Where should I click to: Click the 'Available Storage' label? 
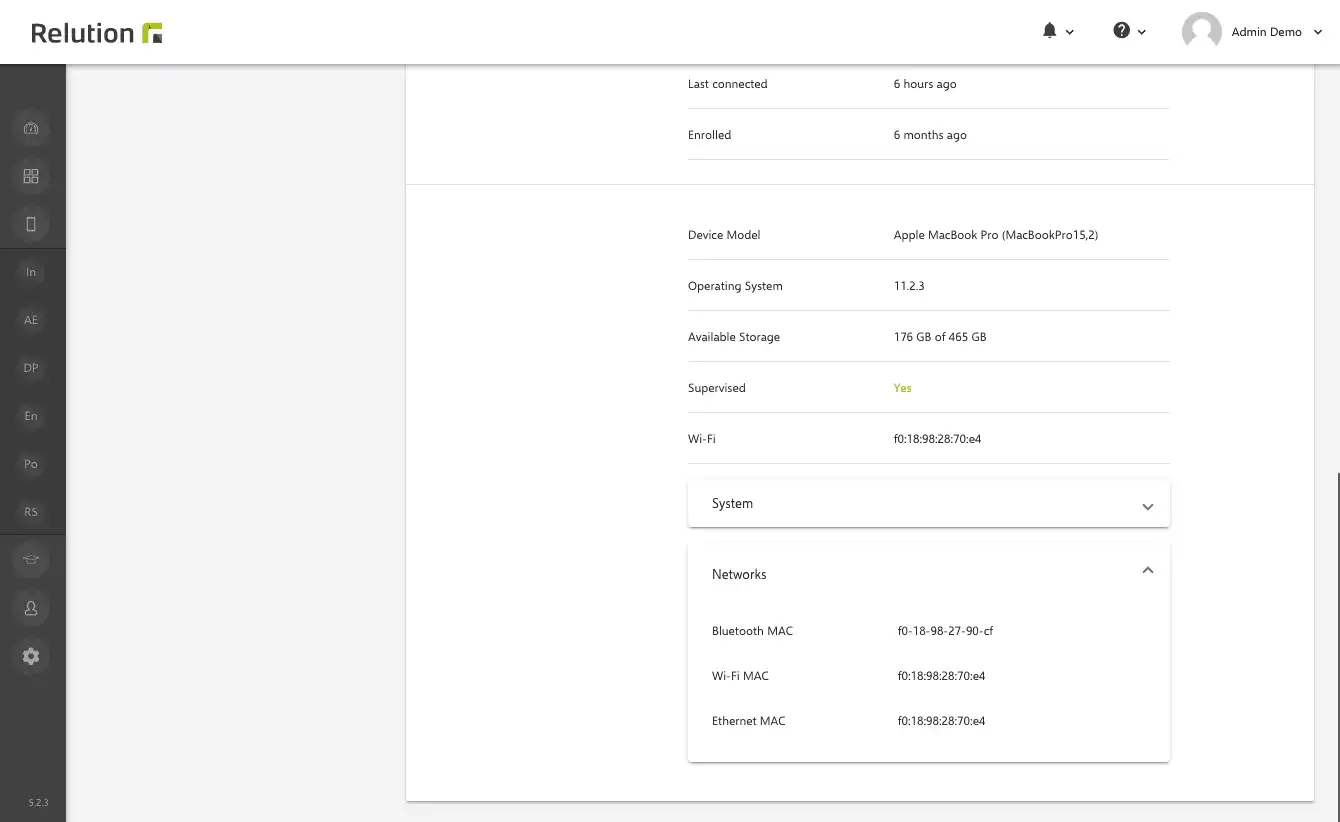[734, 337]
